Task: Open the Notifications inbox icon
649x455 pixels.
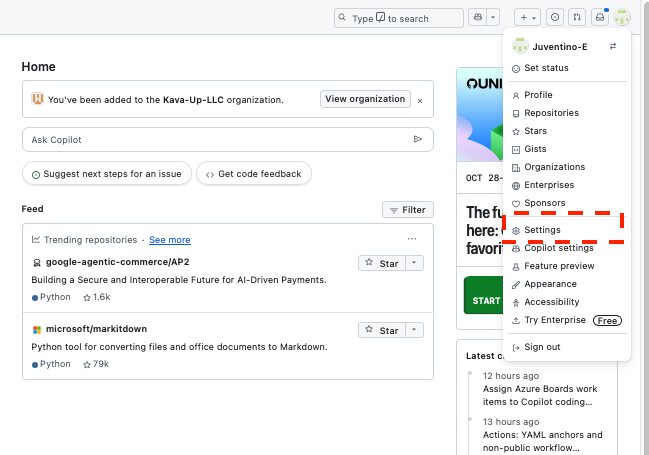Action: tap(599, 18)
